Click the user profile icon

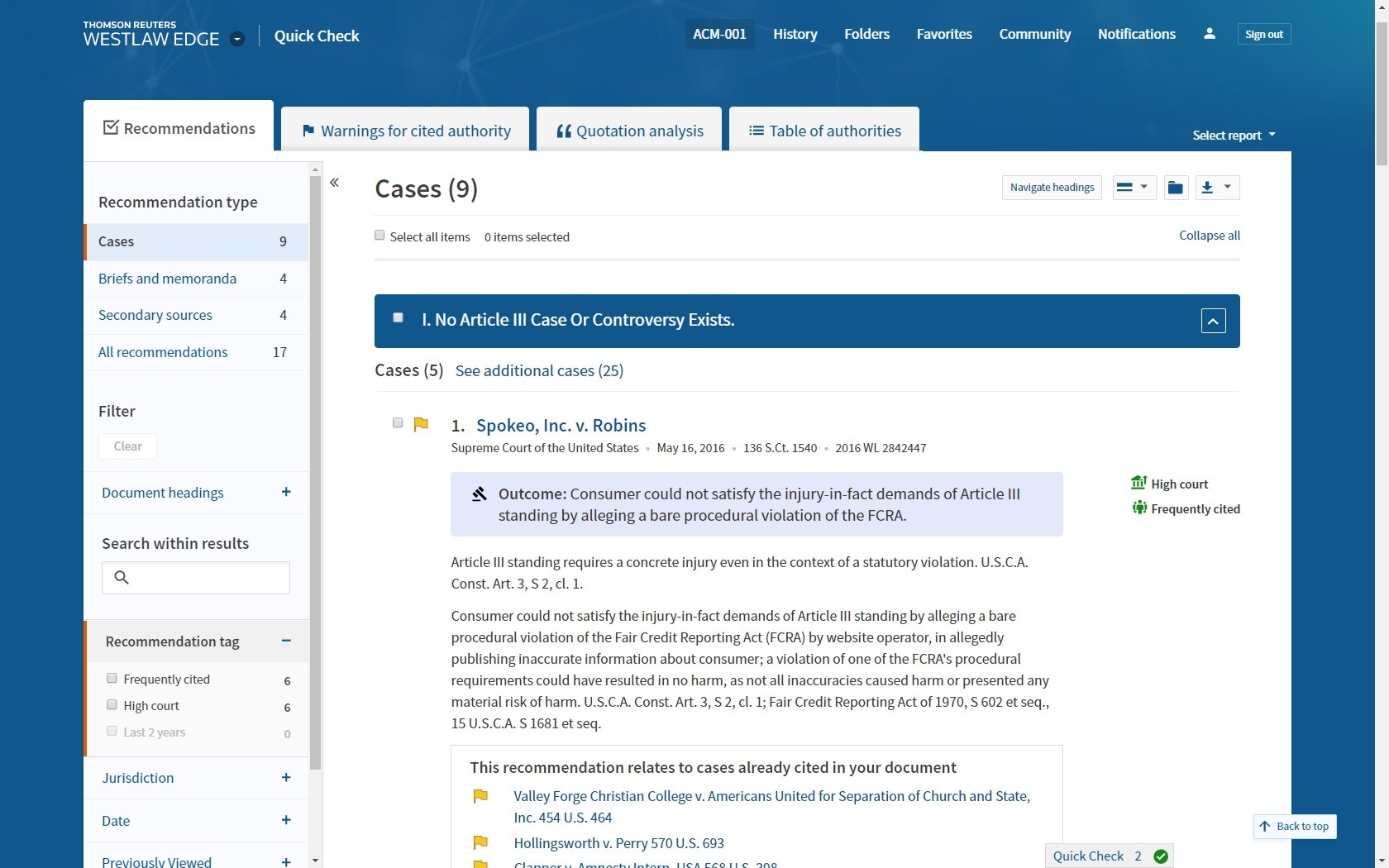(1209, 34)
